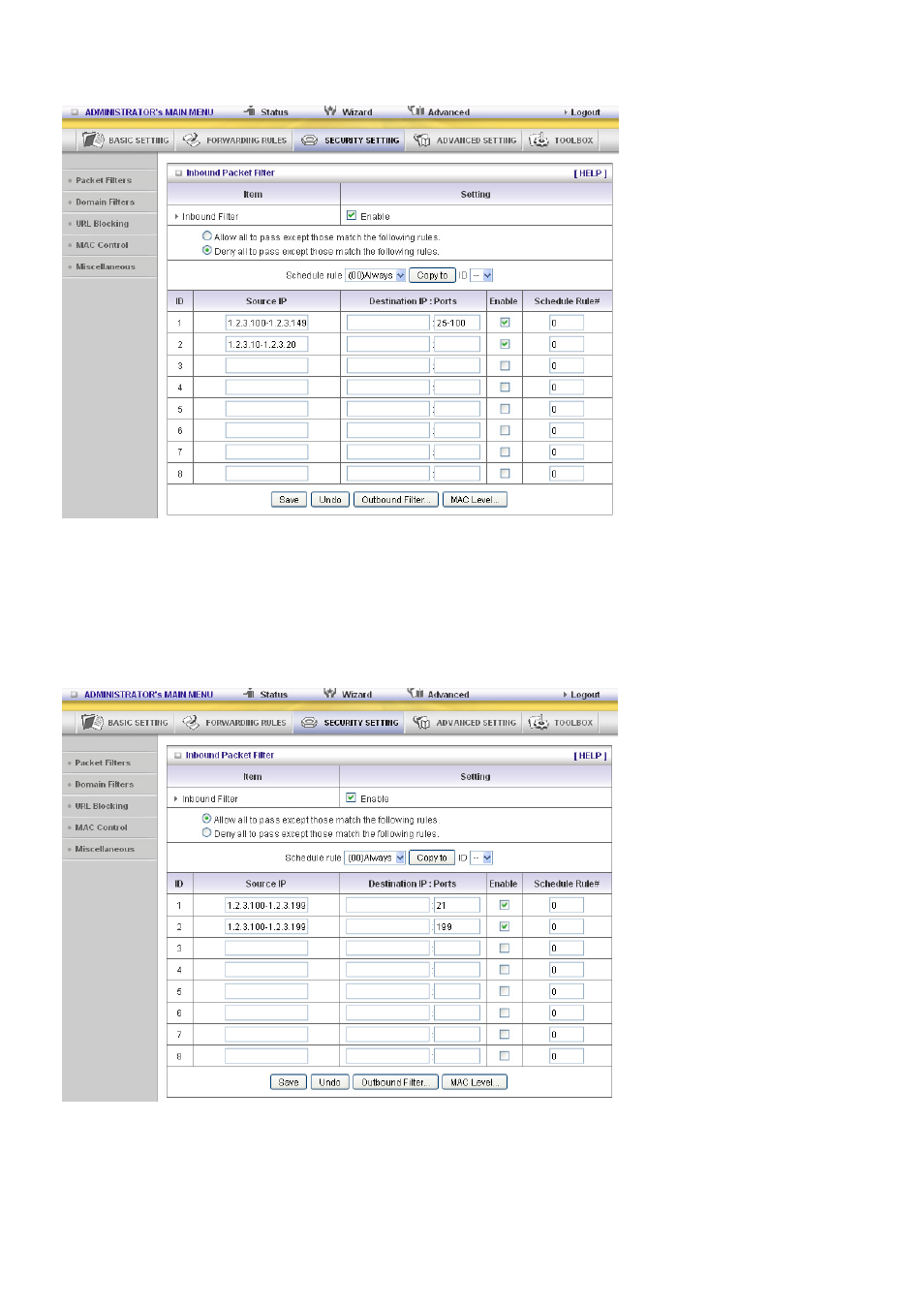Click port field containing 21 in lower table
This screenshot has width=924, height=1309.
(x=457, y=905)
